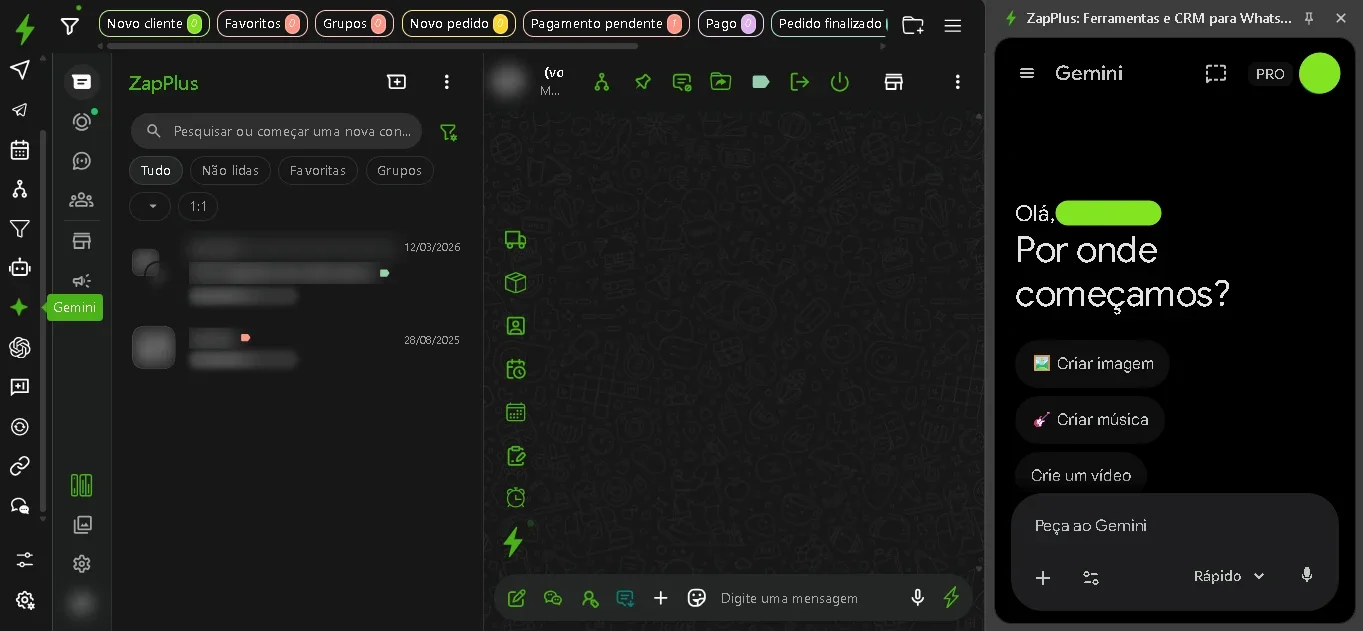Open the quick reply message-plus icon in sidebar

[x=19, y=387]
